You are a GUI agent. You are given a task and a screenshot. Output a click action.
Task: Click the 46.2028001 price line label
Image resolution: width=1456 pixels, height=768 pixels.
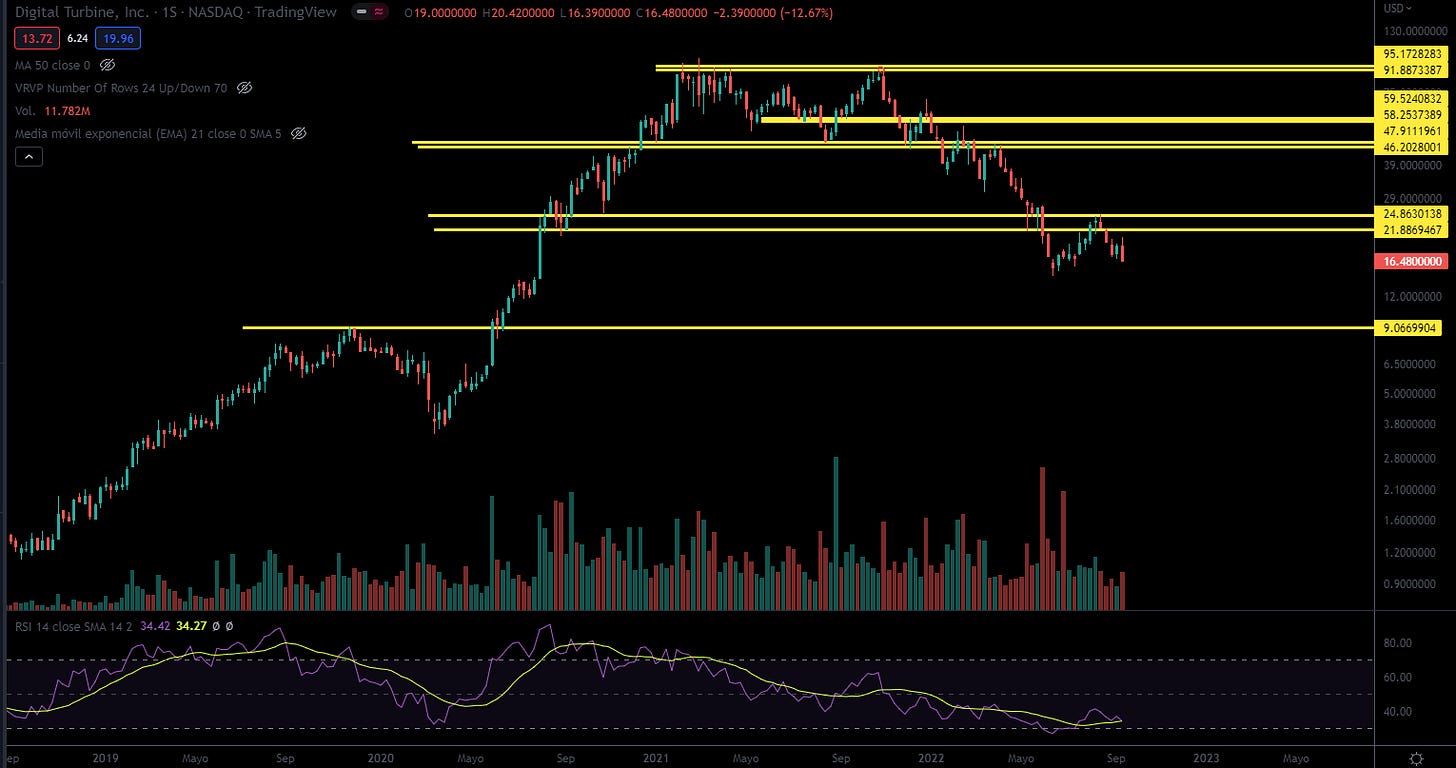(x=1412, y=147)
